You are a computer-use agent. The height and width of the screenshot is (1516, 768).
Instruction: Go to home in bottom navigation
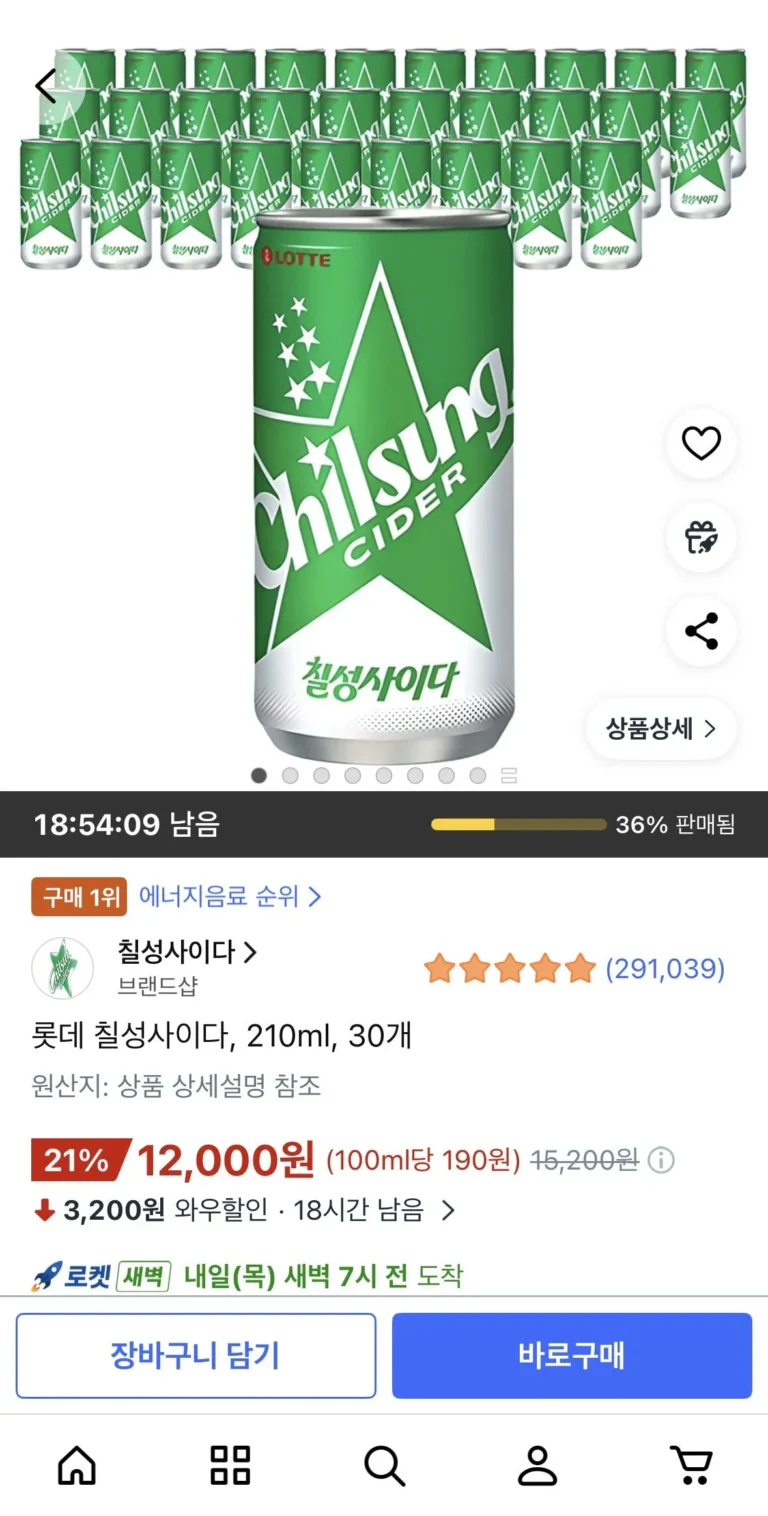(x=77, y=1466)
